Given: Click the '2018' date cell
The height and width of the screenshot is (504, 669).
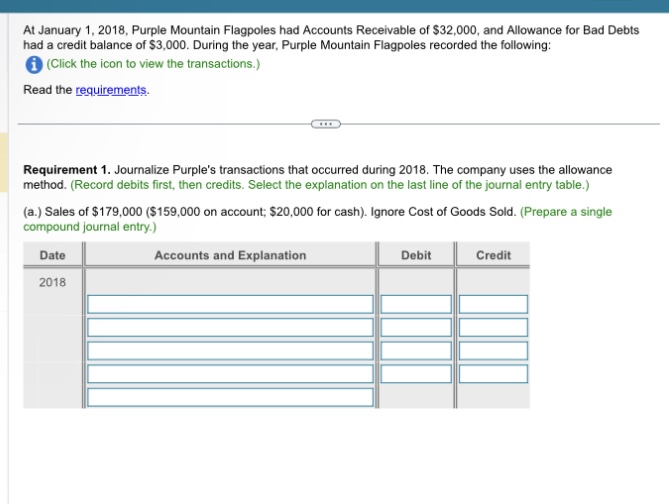Looking at the screenshot, I should pyautogui.click(x=52, y=282).
